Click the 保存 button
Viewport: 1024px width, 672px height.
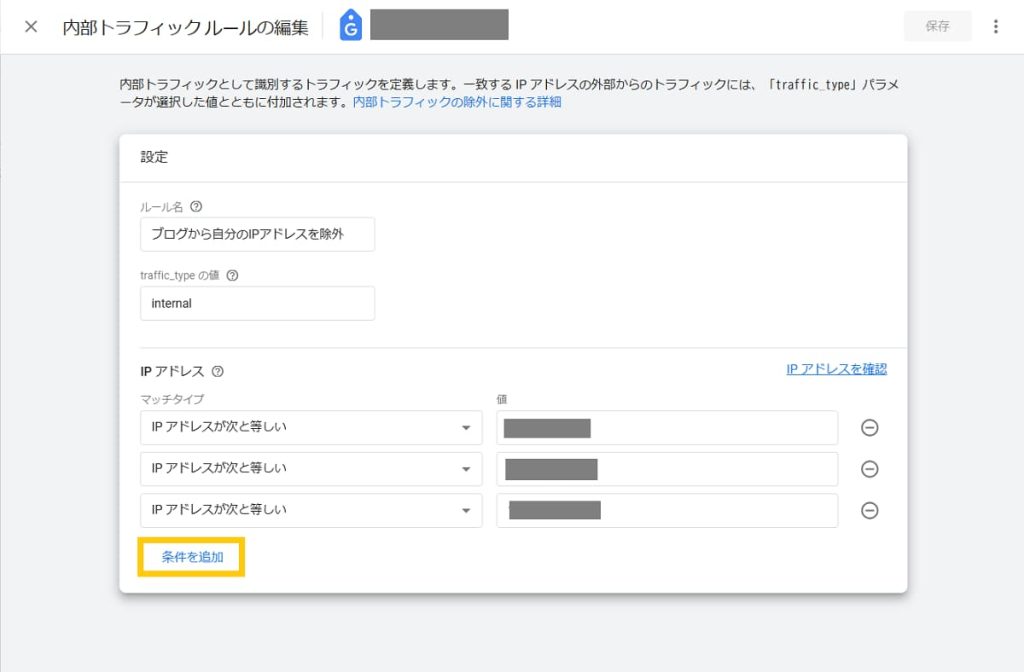937,27
